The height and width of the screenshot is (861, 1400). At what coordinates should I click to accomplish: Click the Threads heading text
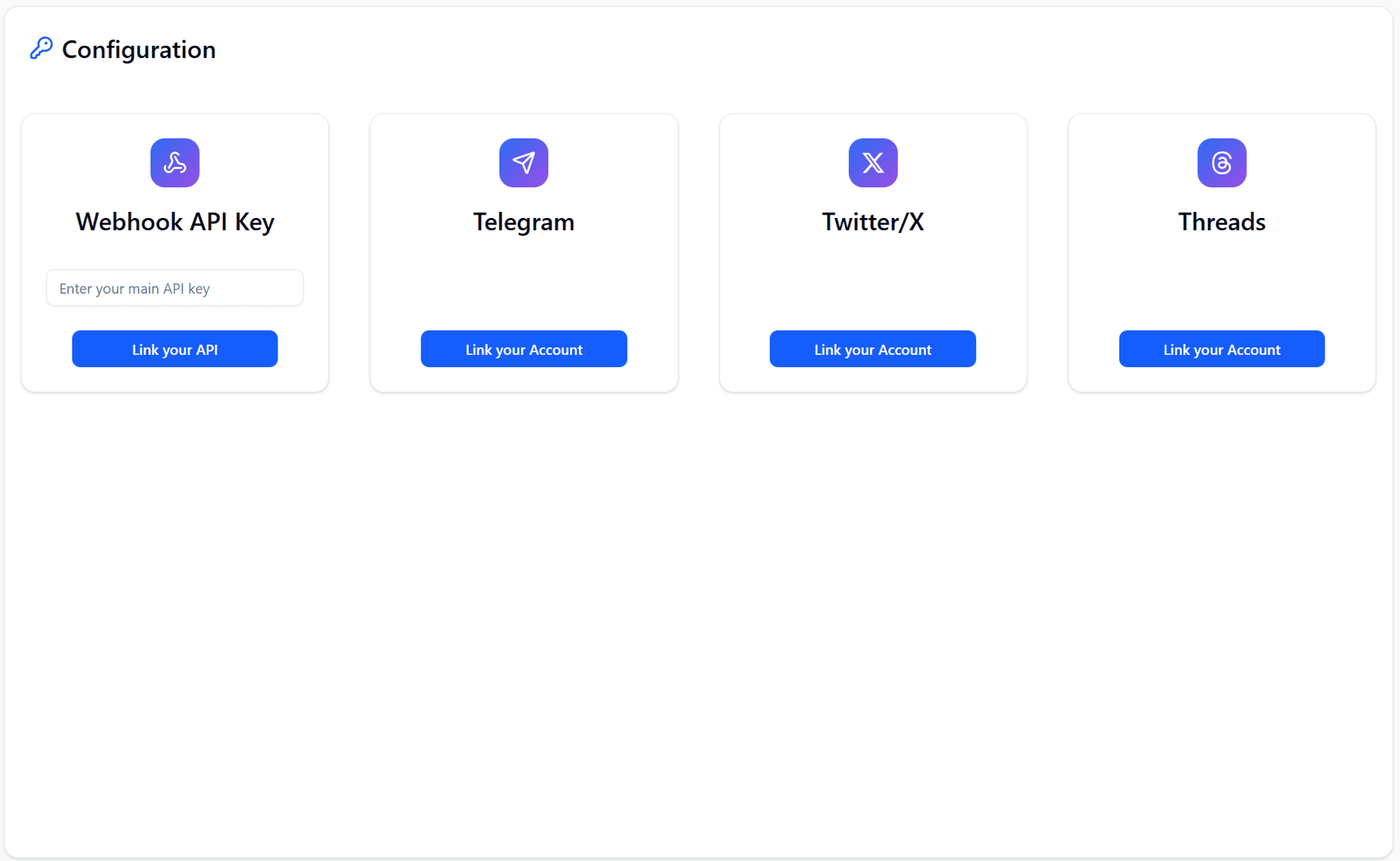click(1222, 222)
